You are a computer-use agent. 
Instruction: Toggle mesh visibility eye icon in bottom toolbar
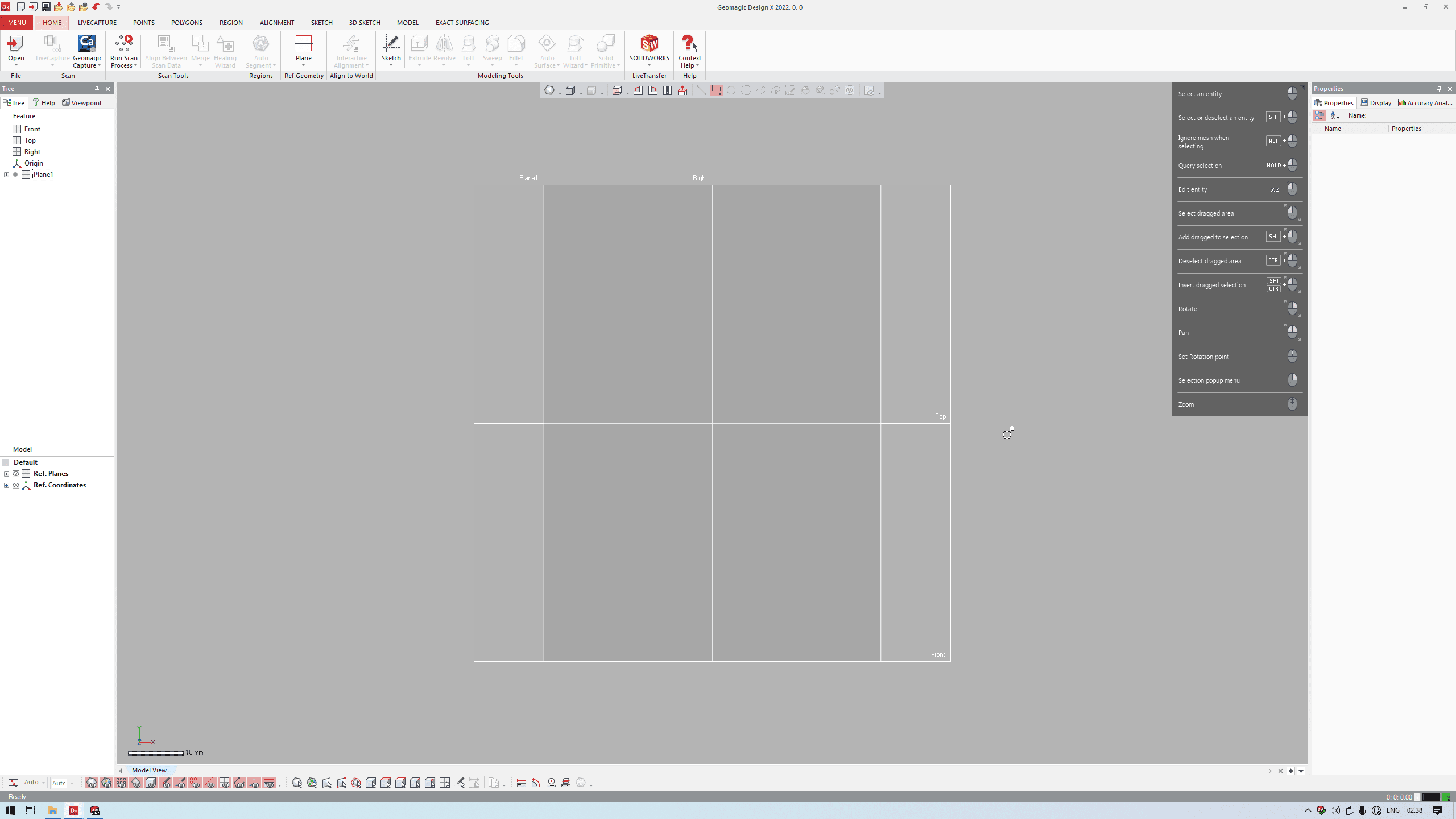tap(91, 783)
